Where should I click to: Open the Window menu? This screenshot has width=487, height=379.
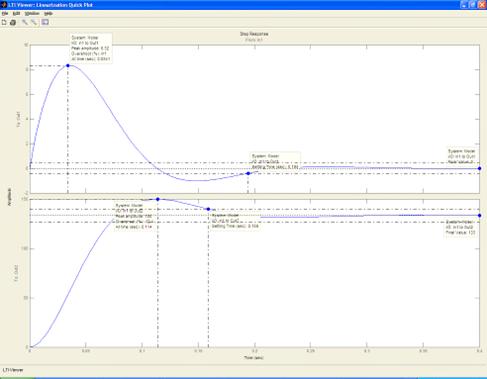[32, 14]
